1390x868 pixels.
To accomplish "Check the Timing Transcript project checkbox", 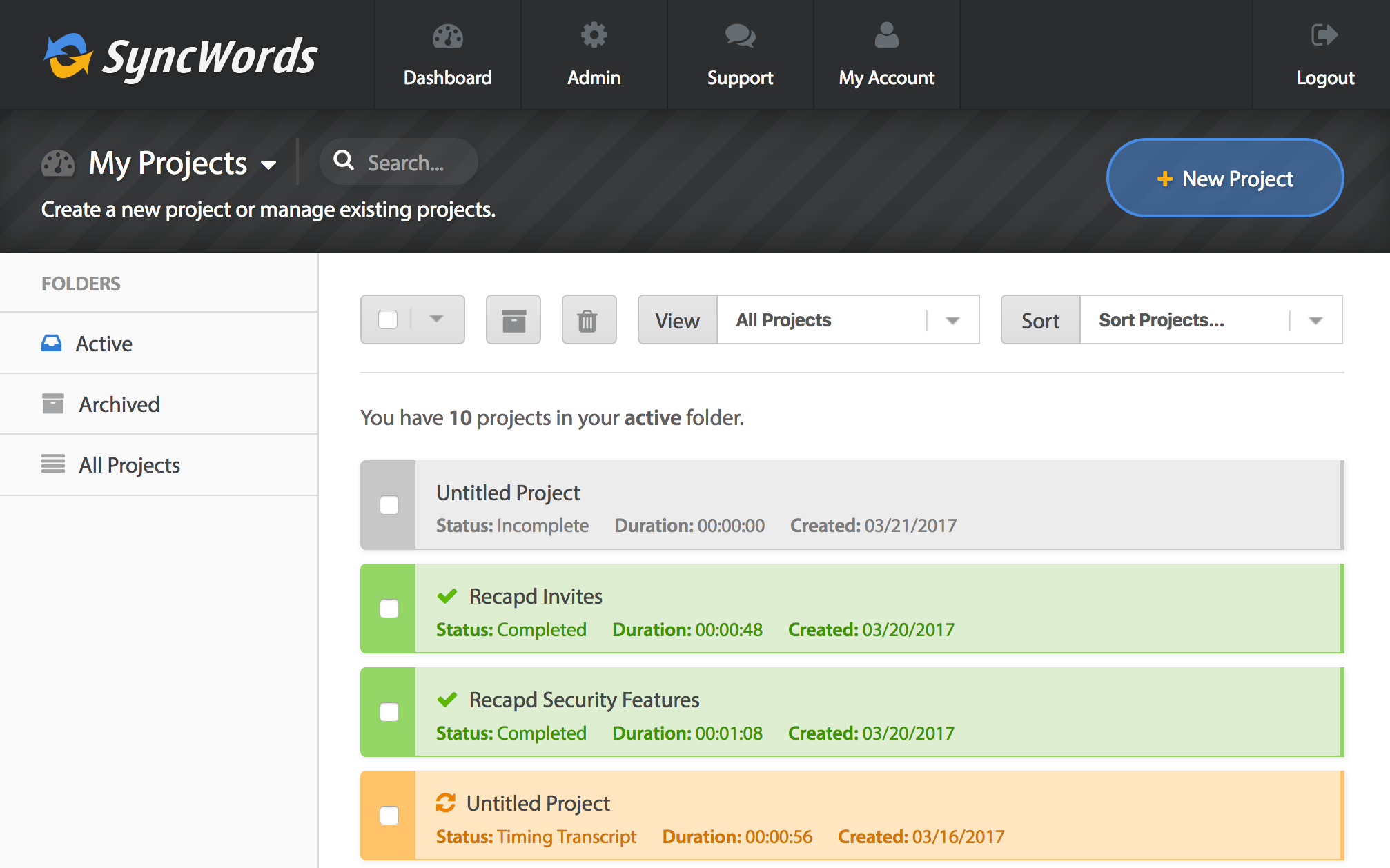I will 389,816.
